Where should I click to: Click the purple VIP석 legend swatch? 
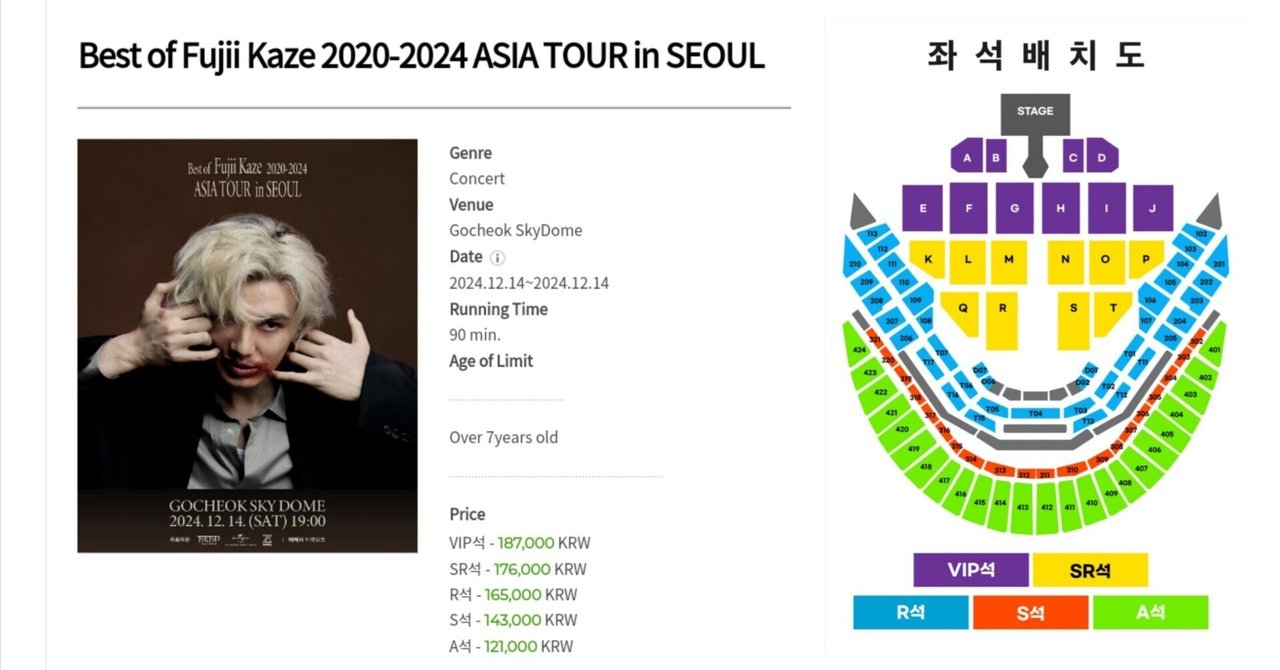[971, 570]
